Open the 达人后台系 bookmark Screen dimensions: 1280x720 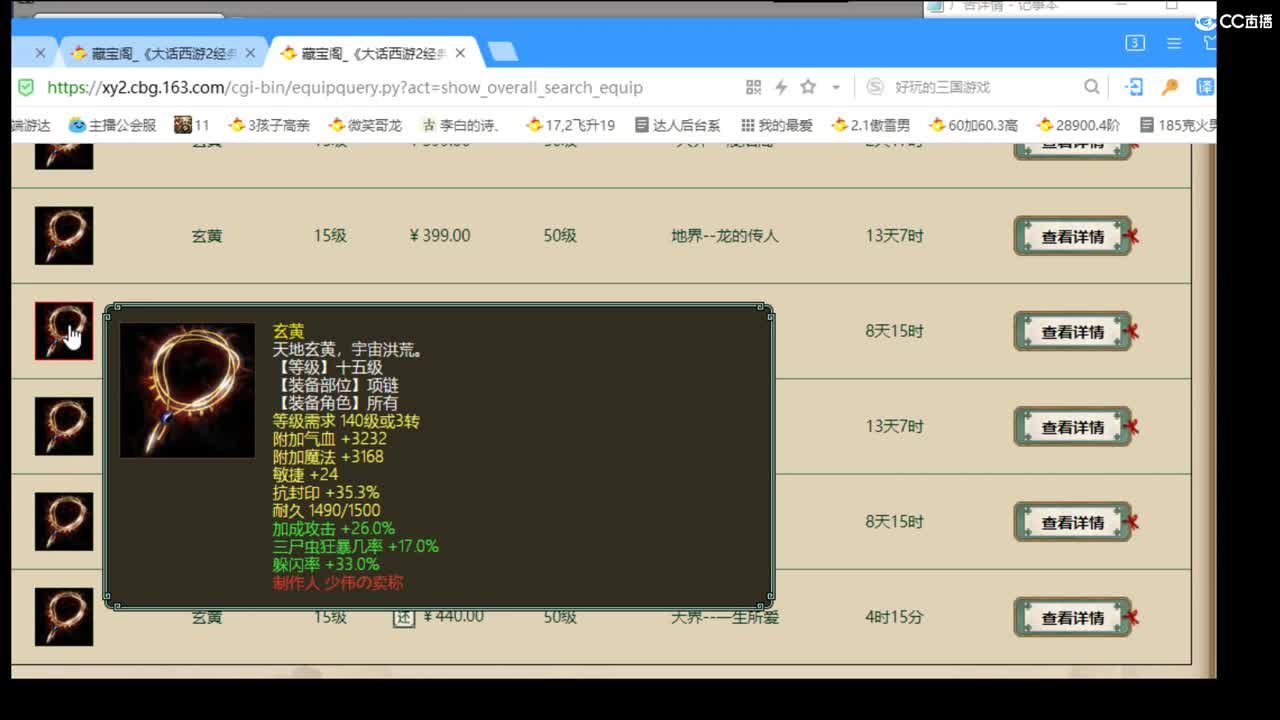pyautogui.click(x=677, y=125)
